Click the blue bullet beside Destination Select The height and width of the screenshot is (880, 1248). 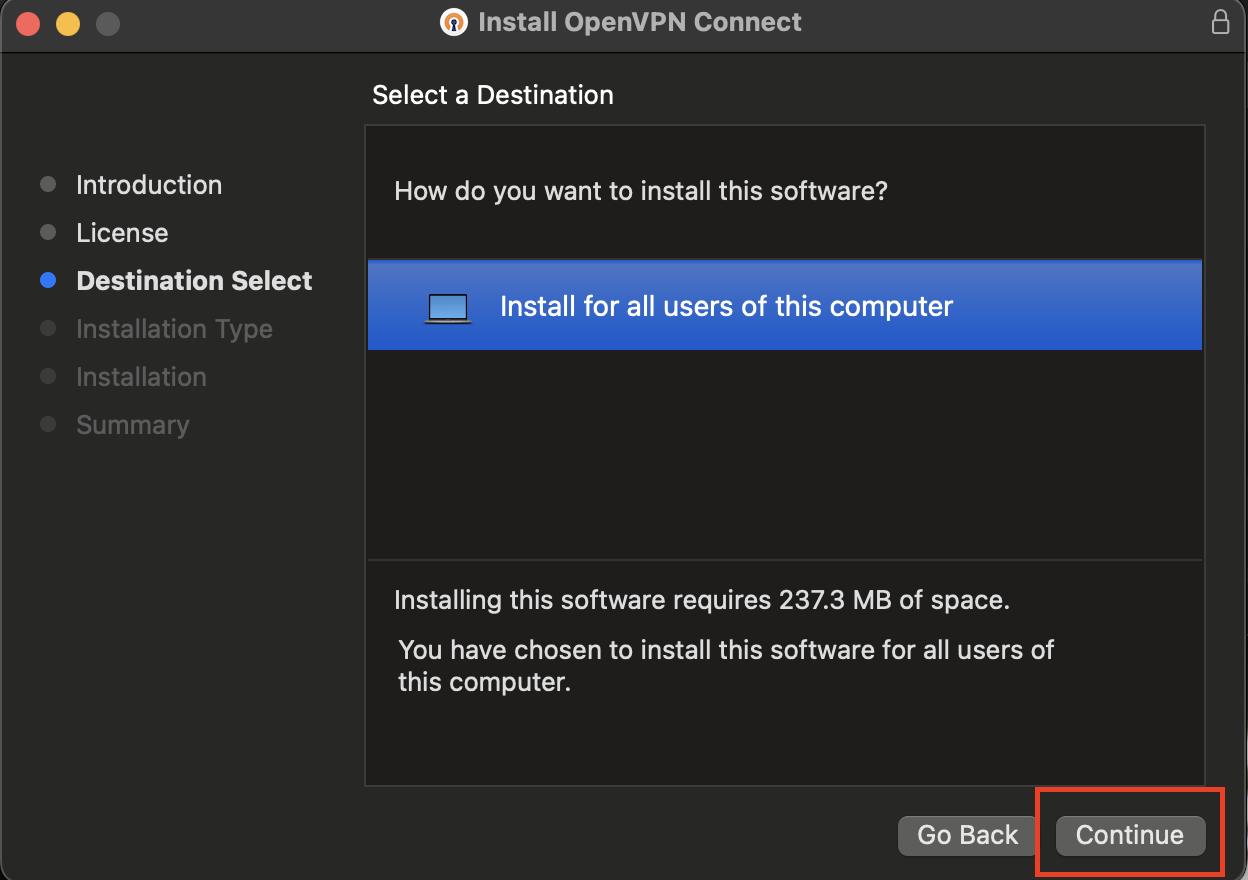pos(48,281)
